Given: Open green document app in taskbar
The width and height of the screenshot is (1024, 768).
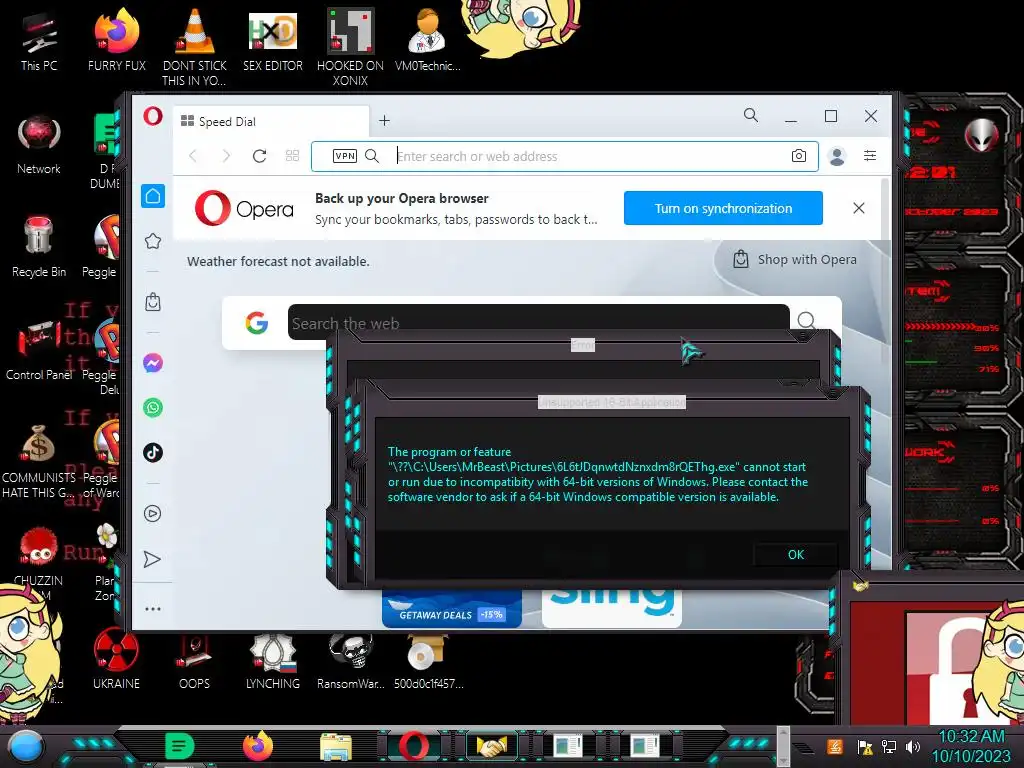Looking at the screenshot, I should (180, 746).
